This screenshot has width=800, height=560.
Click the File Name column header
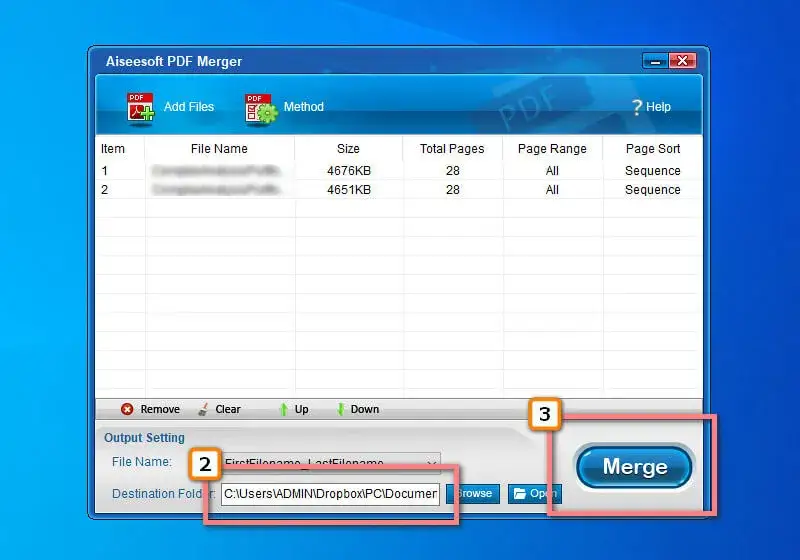click(x=219, y=149)
